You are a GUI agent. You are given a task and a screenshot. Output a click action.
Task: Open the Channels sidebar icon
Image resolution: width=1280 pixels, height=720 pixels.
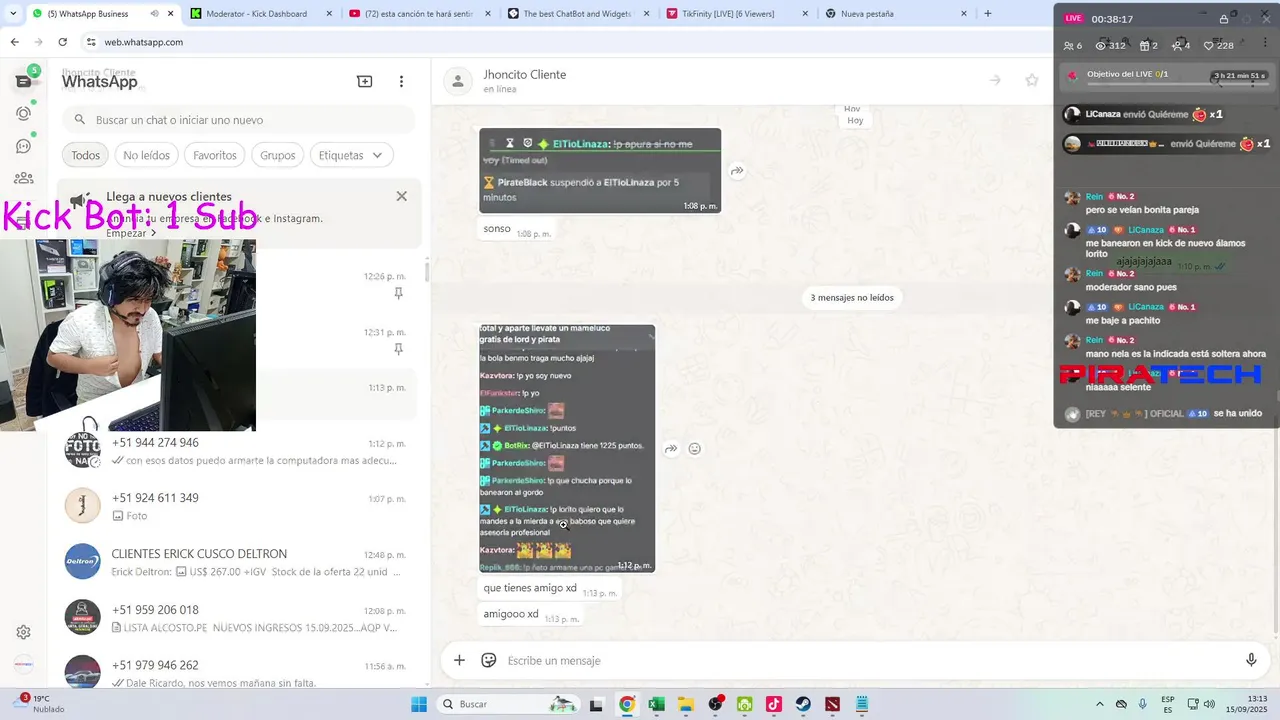[24, 146]
